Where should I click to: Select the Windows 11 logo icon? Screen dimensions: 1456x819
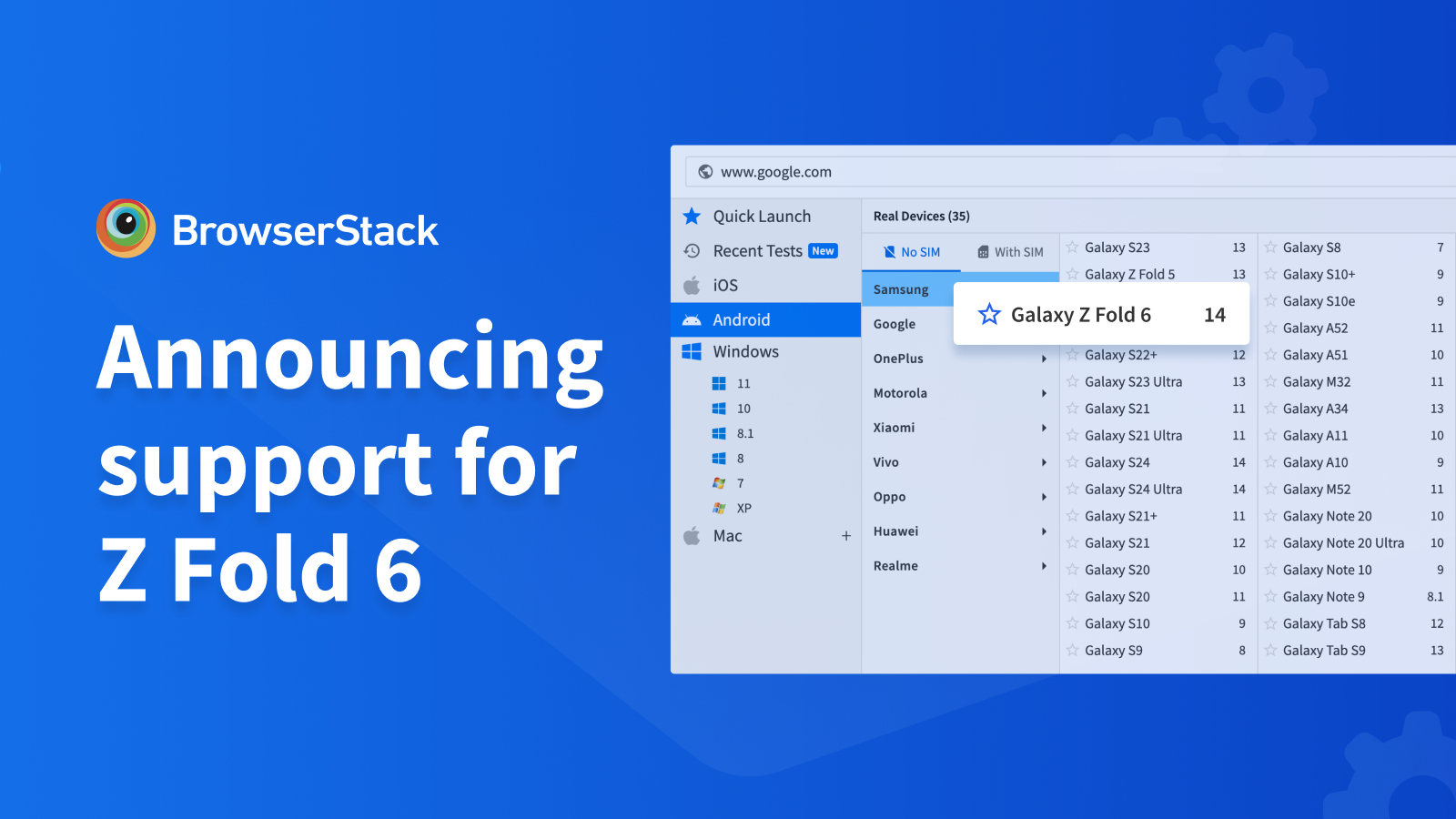coord(719,384)
